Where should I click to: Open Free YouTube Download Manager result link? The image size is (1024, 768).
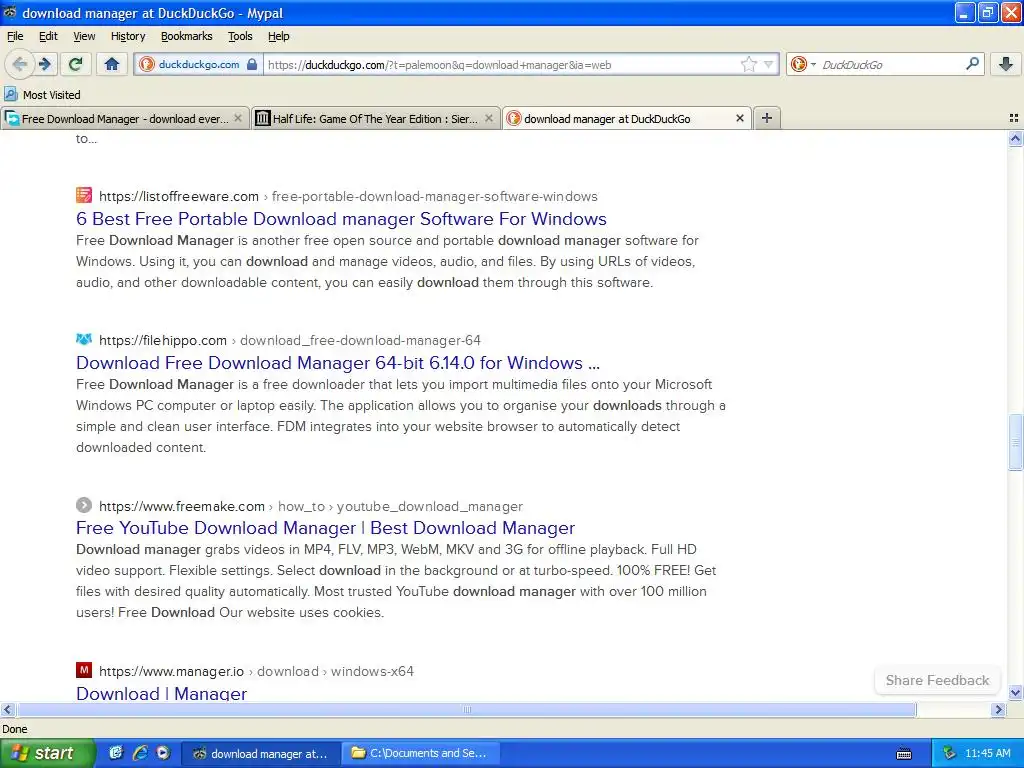tap(325, 528)
